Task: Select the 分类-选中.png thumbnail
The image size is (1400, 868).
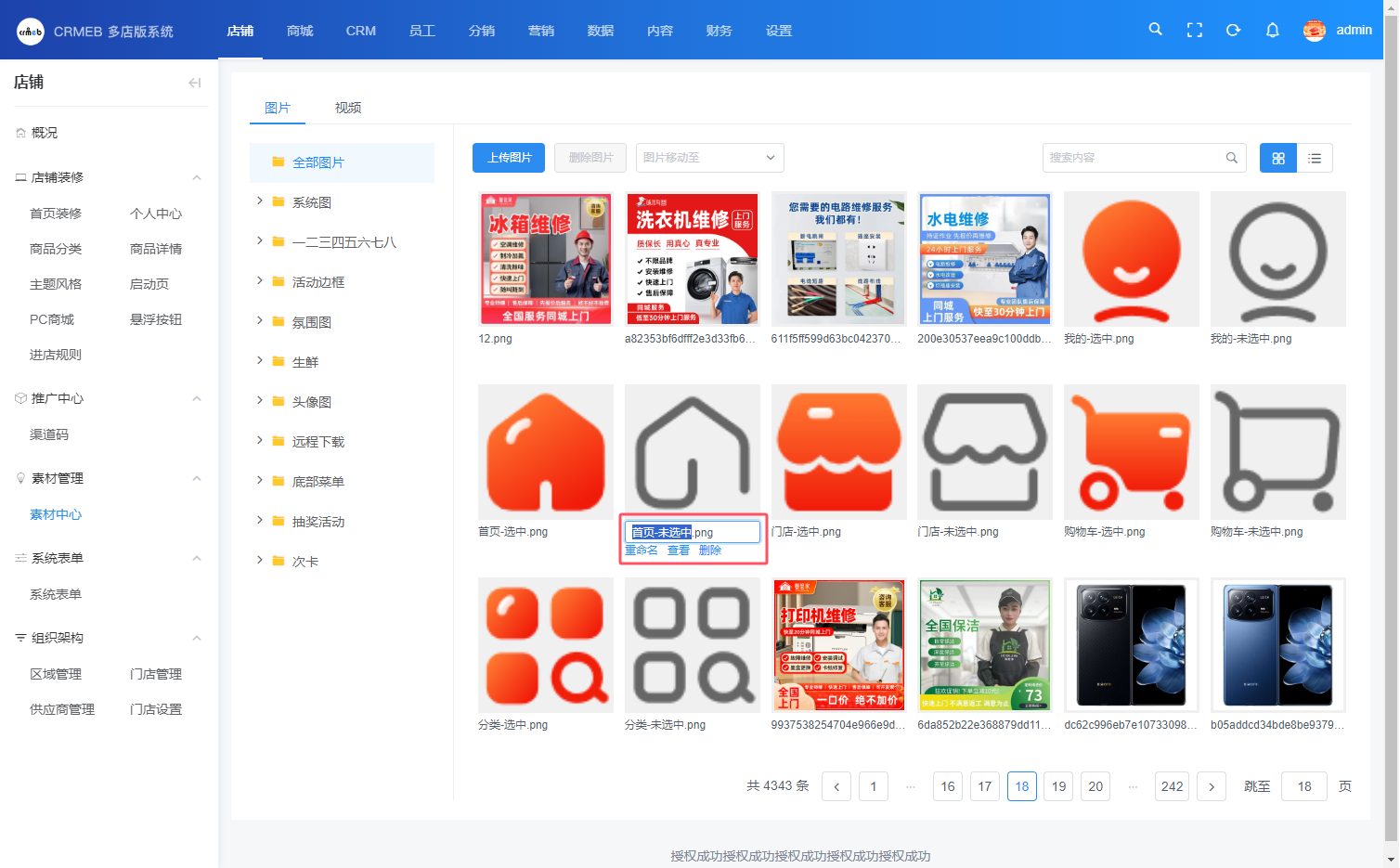Action: 546,645
